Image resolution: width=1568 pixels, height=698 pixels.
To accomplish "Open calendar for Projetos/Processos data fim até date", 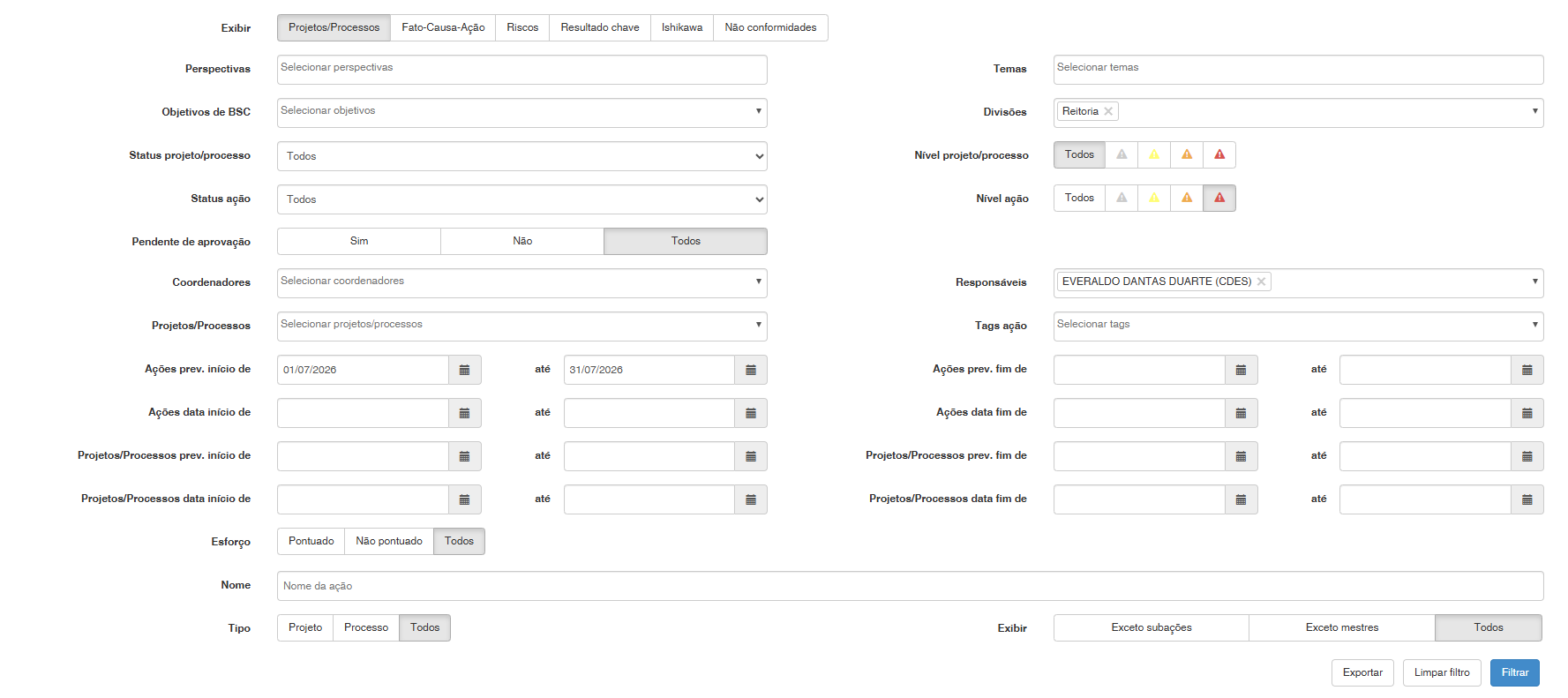I will (1527, 499).
